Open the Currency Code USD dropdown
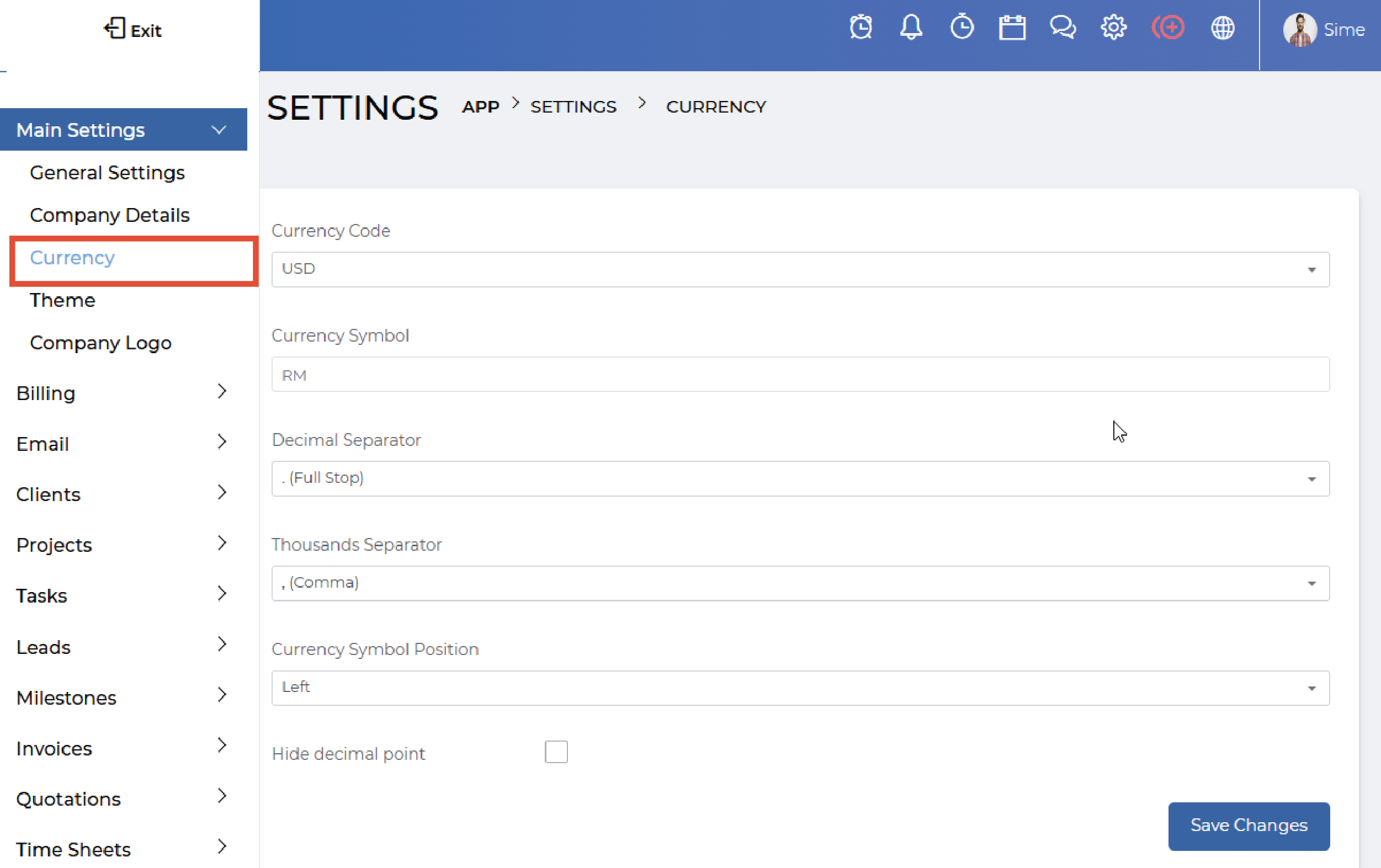Screen dimensions: 1381x868 tap(800, 269)
